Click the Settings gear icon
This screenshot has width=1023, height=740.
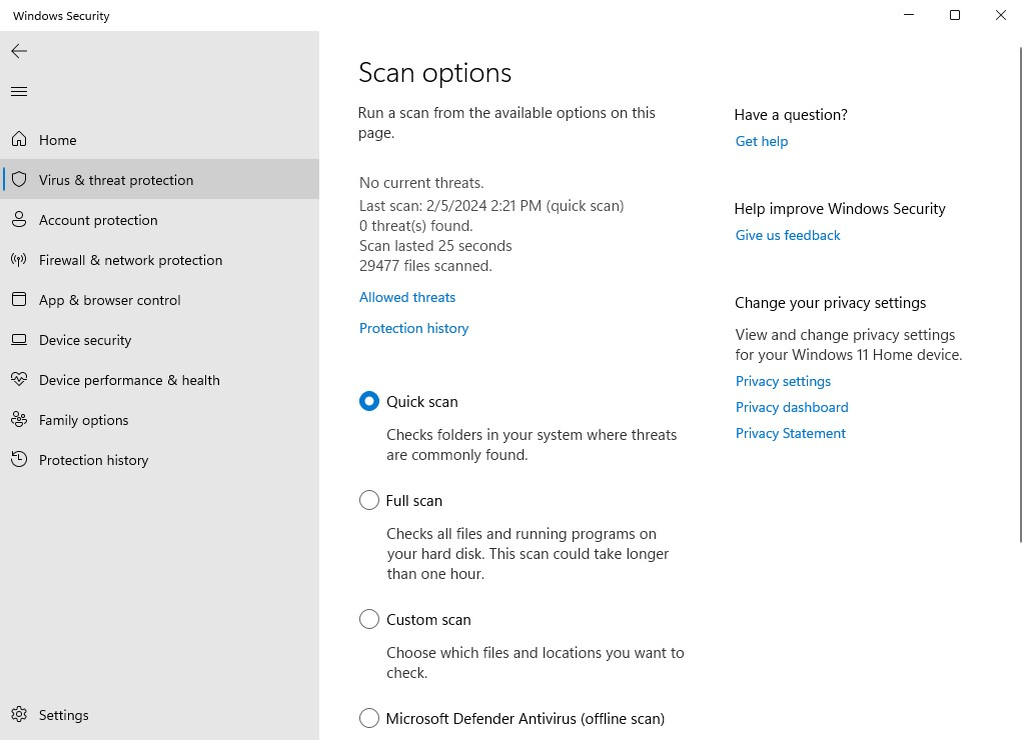coord(19,715)
